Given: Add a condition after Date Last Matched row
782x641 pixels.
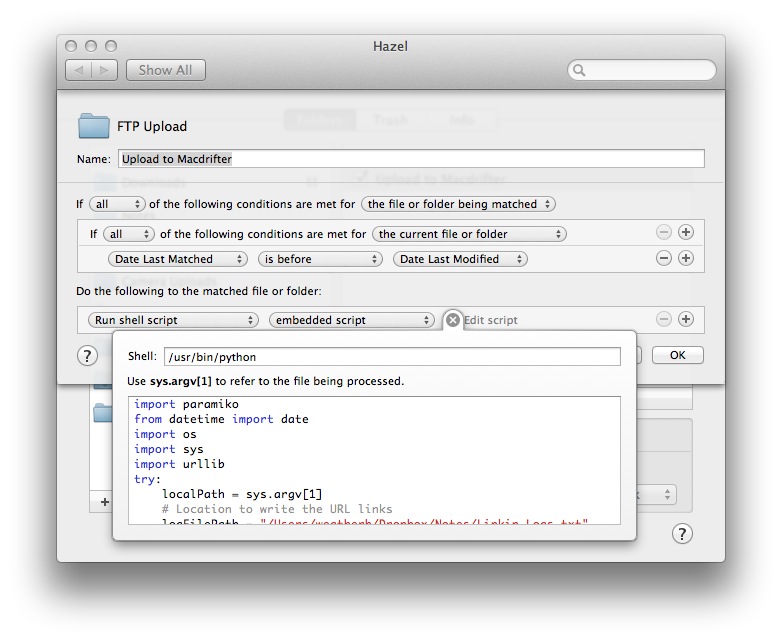Looking at the screenshot, I should click(x=686, y=258).
